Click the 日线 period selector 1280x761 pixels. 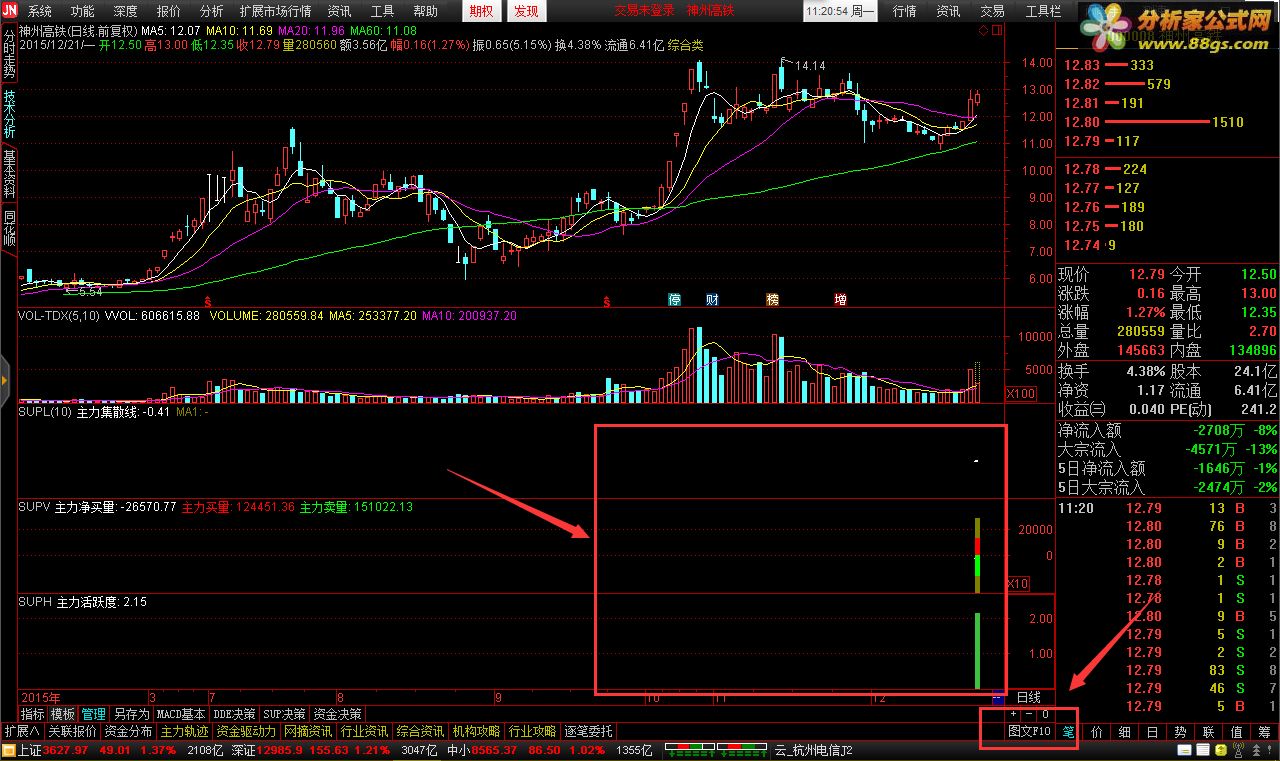point(1029,697)
